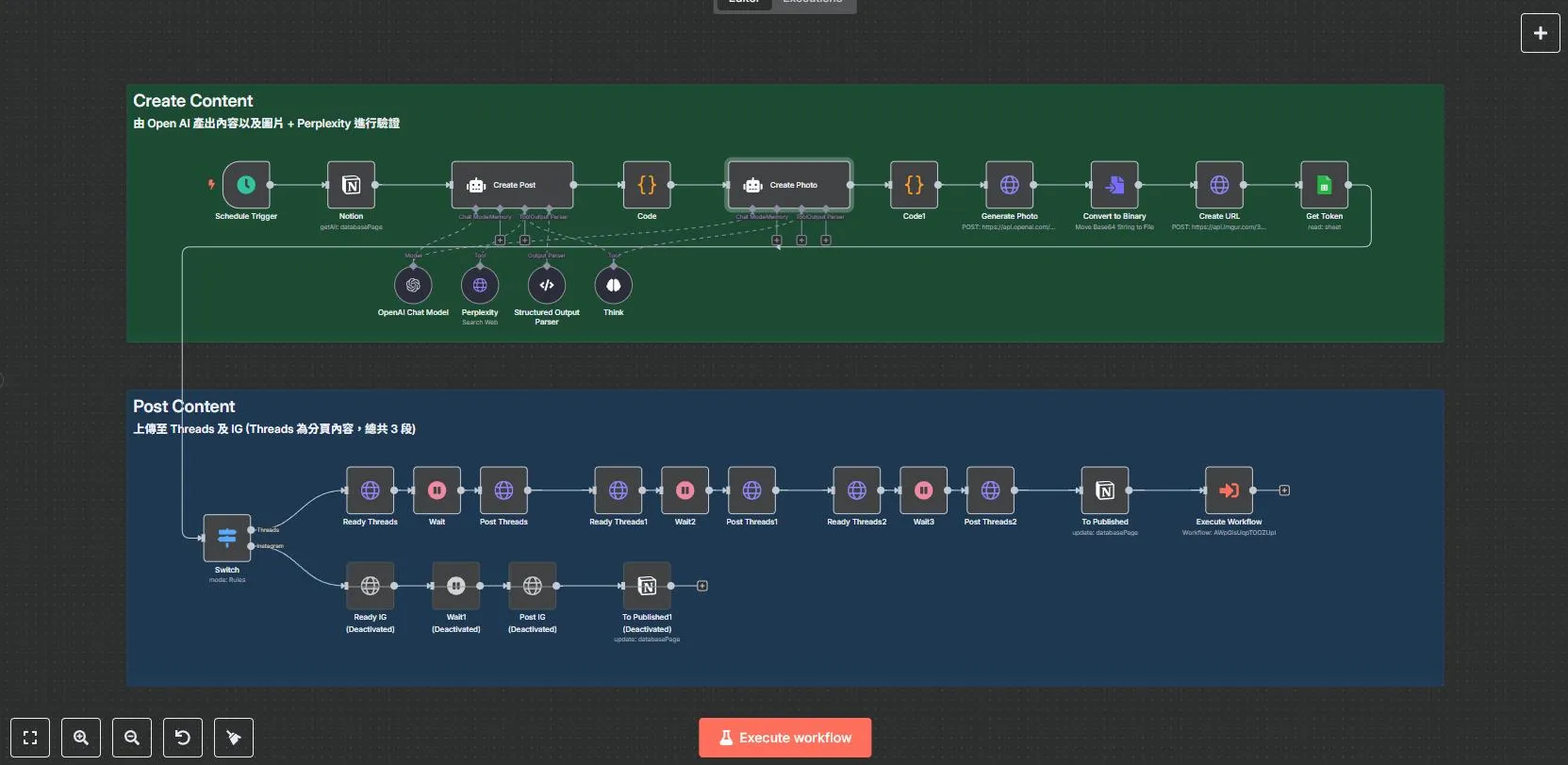Select the OpenAI Chat Model sub-node

(413, 285)
